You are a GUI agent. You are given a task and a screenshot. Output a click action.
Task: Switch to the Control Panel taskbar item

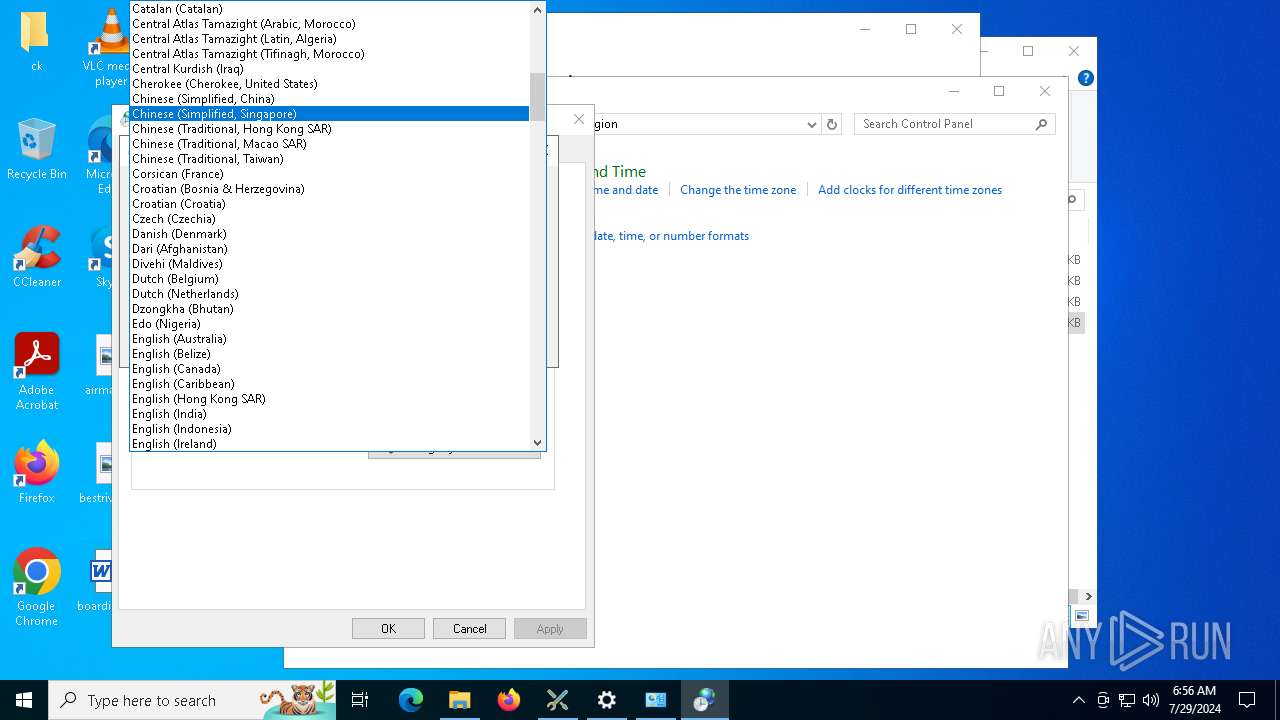[656, 700]
